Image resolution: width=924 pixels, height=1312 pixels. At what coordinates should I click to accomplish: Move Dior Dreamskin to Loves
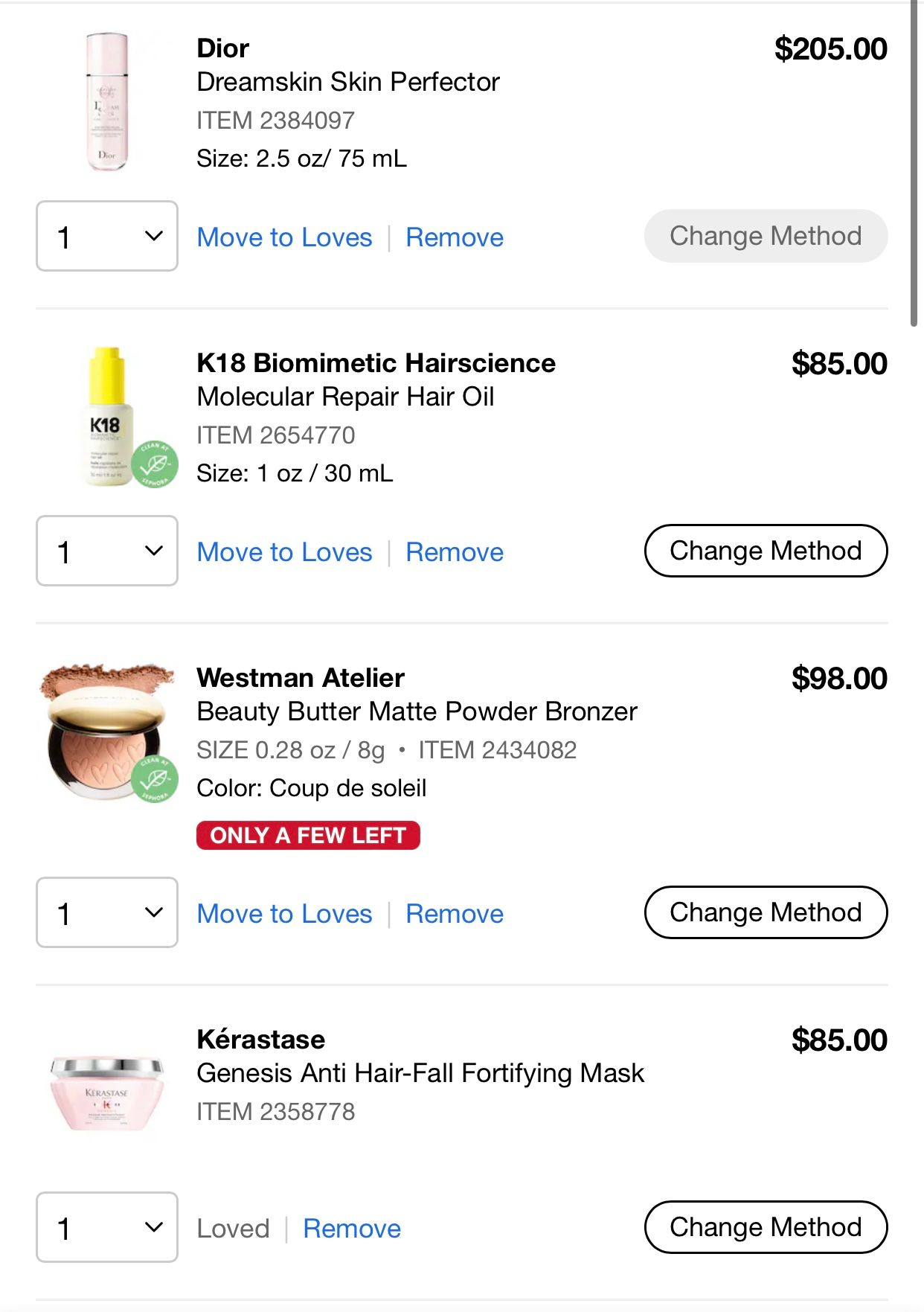(284, 237)
